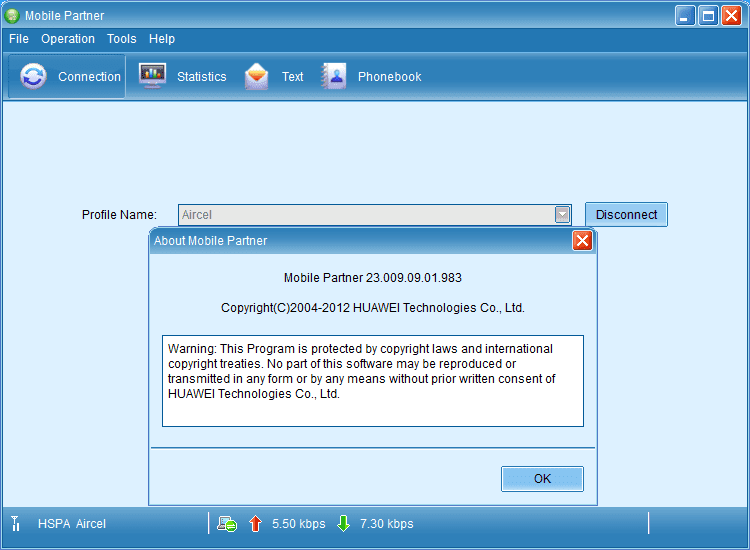Open the Text envelope icon
The height and width of the screenshot is (550, 750).
pyautogui.click(x=256, y=76)
